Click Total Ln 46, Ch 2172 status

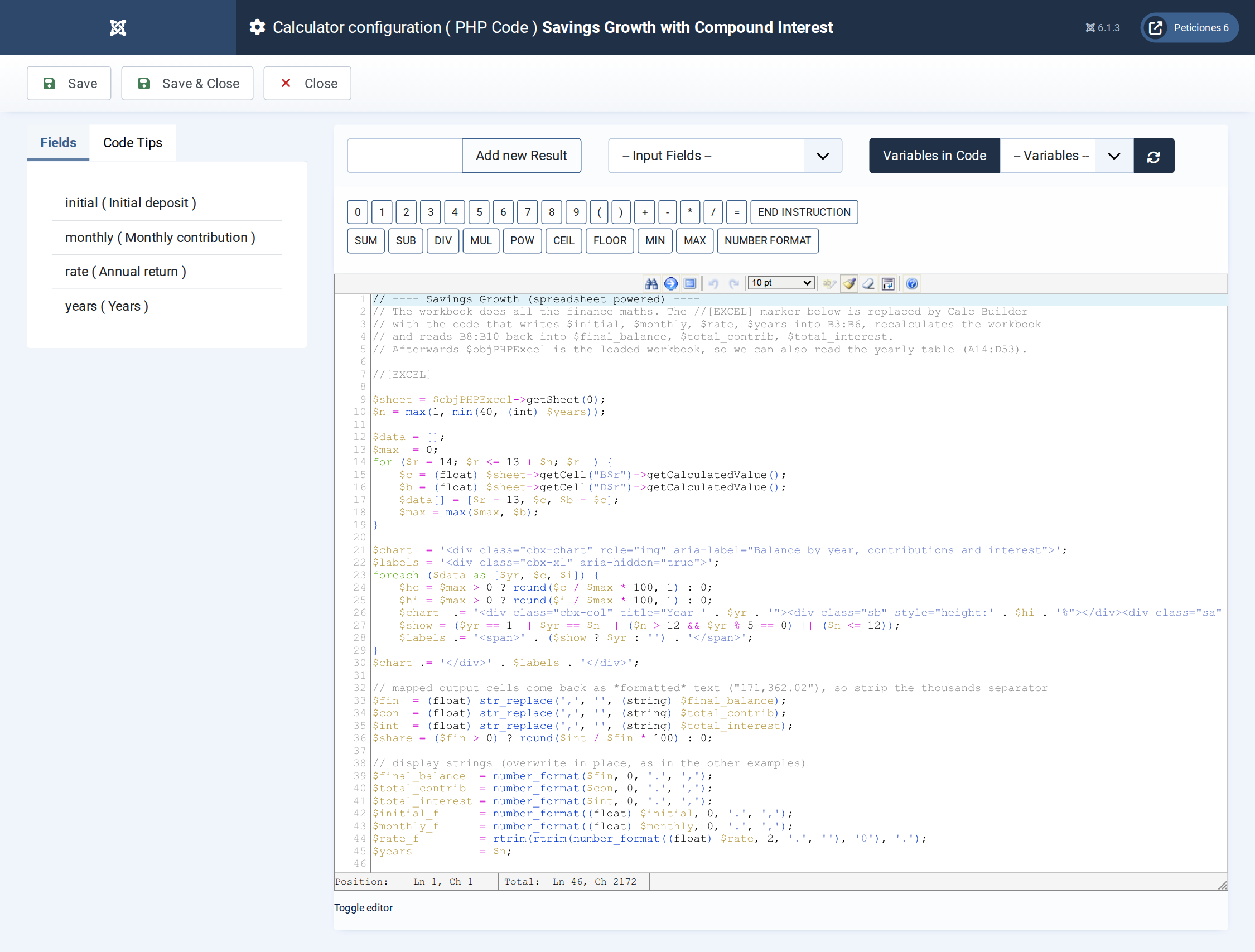(x=570, y=882)
